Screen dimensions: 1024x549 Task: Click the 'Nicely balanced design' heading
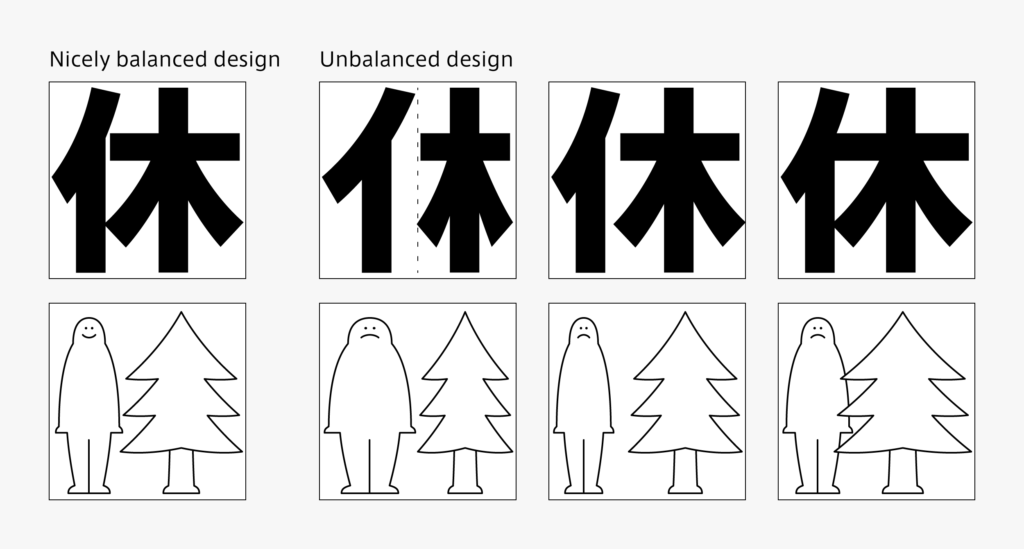pos(165,60)
